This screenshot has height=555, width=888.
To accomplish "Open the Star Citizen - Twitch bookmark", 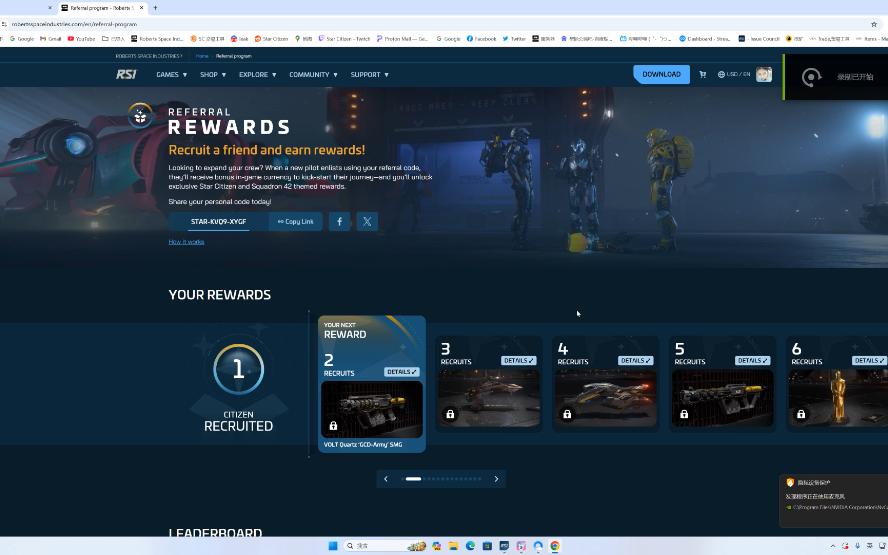I will point(344,39).
